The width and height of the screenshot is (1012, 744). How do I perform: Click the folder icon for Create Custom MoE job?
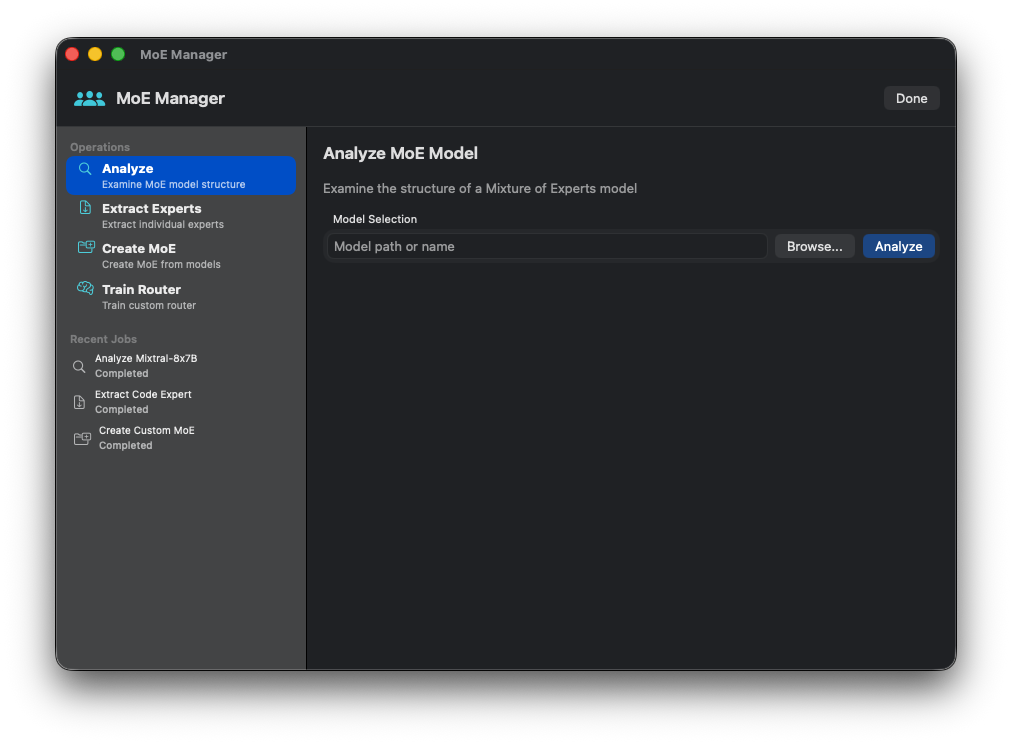[x=82, y=438]
